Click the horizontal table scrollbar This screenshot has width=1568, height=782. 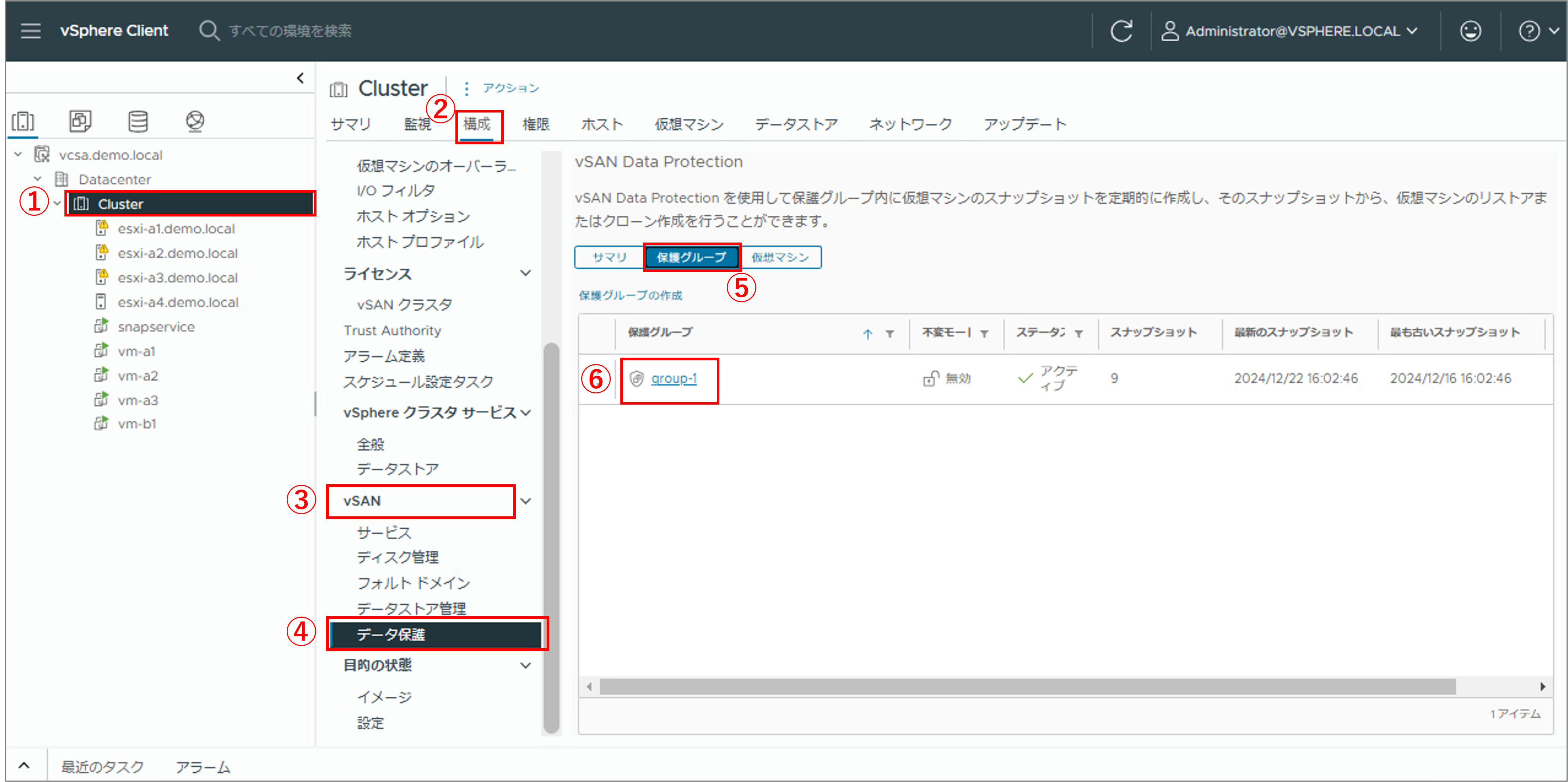[1027, 686]
